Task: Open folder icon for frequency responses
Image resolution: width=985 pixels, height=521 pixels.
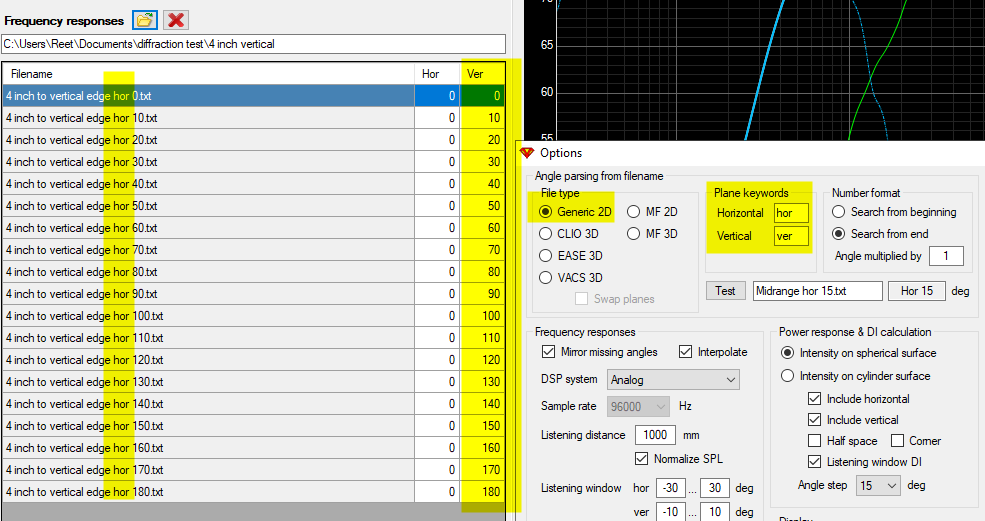Action: (x=145, y=20)
